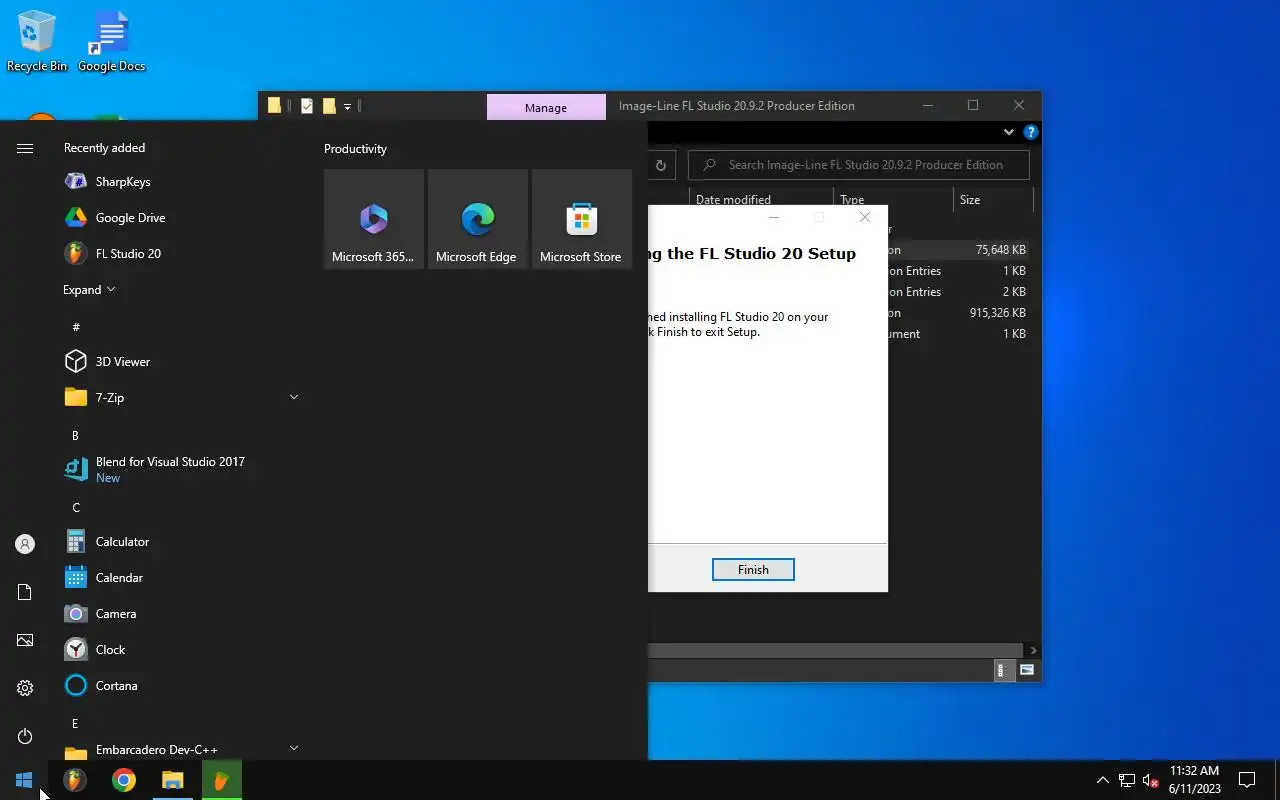Expand the 7-Zip folder chevron
Image resolution: width=1280 pixels, height=800 pixels.
(294, 398)
